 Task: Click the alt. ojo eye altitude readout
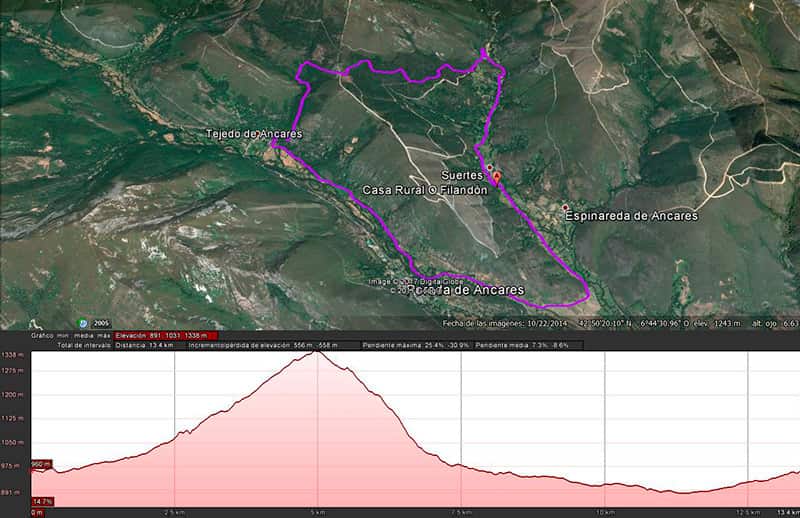pos(775,324)
